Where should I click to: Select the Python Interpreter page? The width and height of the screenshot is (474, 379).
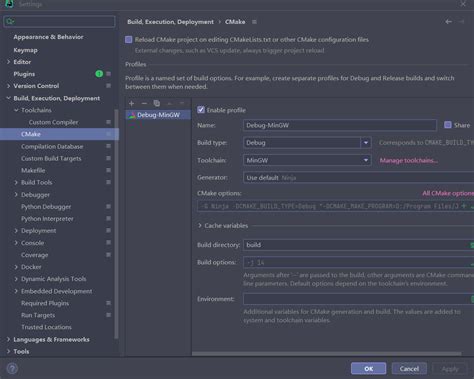[47, 219]
